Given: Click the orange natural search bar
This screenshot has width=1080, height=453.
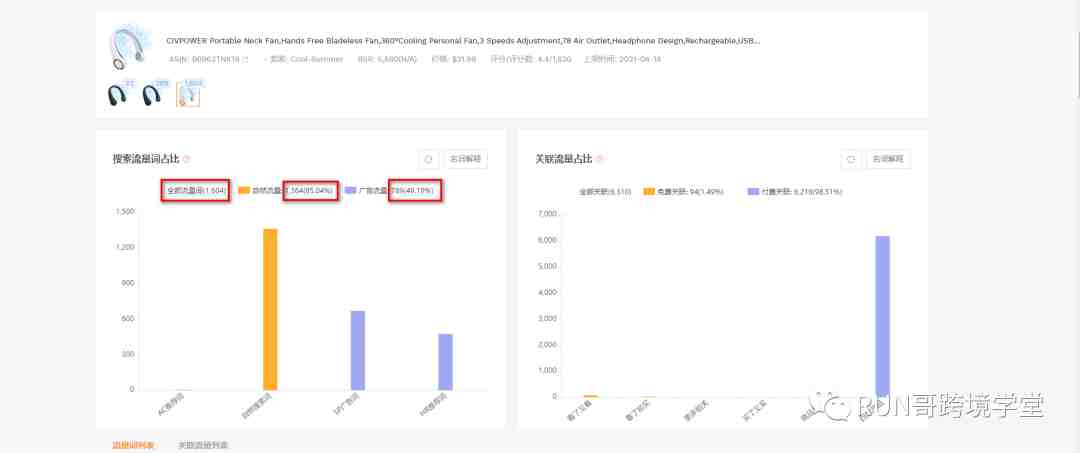Looking at the screenshot, I should (270, 308).
